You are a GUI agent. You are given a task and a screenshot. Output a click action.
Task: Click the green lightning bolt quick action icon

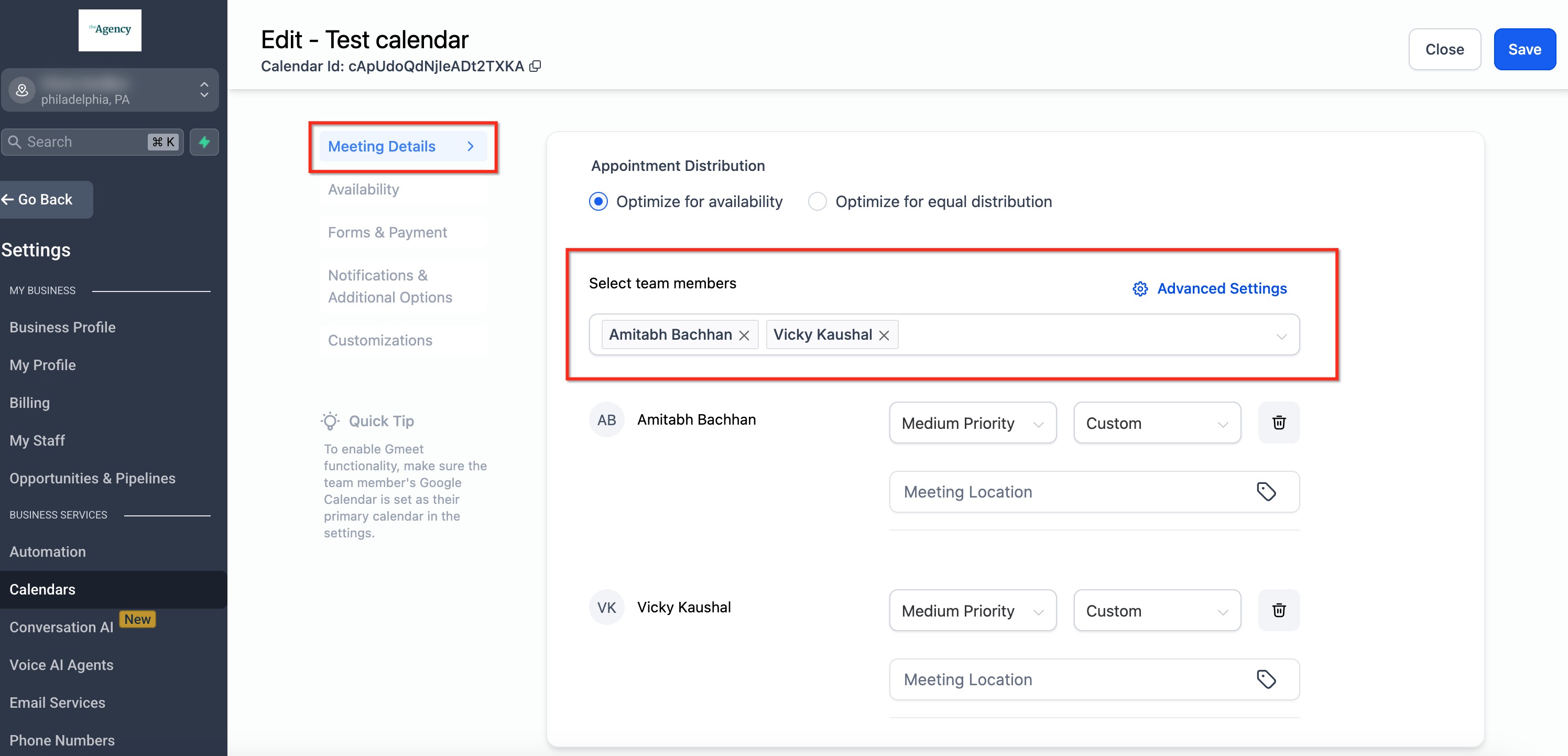point(204,142)
